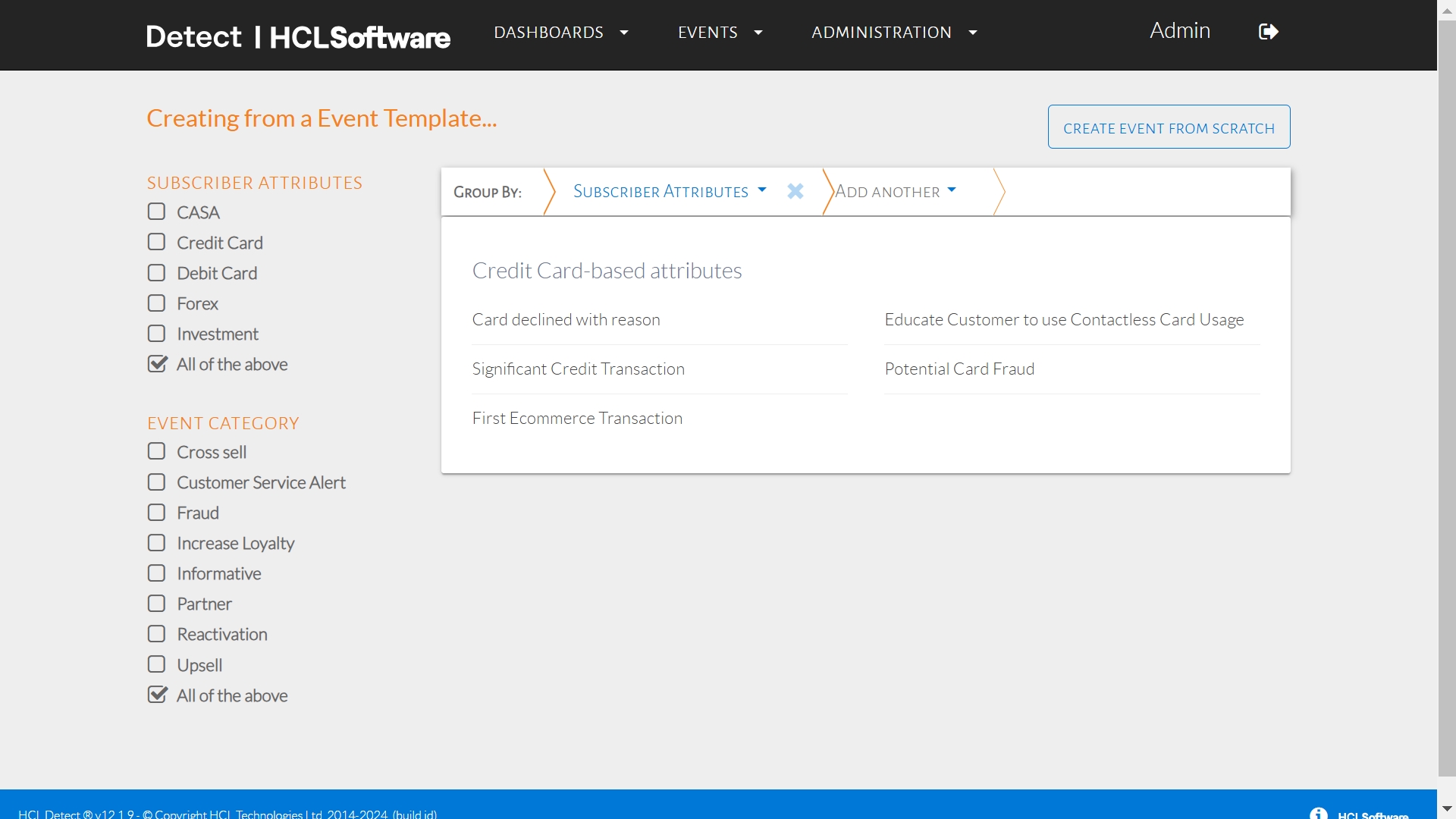The height and width of the screenshot is (819, 1456).
Task: Click the info icon in the footer
Action: click(x=1318, y=813)
